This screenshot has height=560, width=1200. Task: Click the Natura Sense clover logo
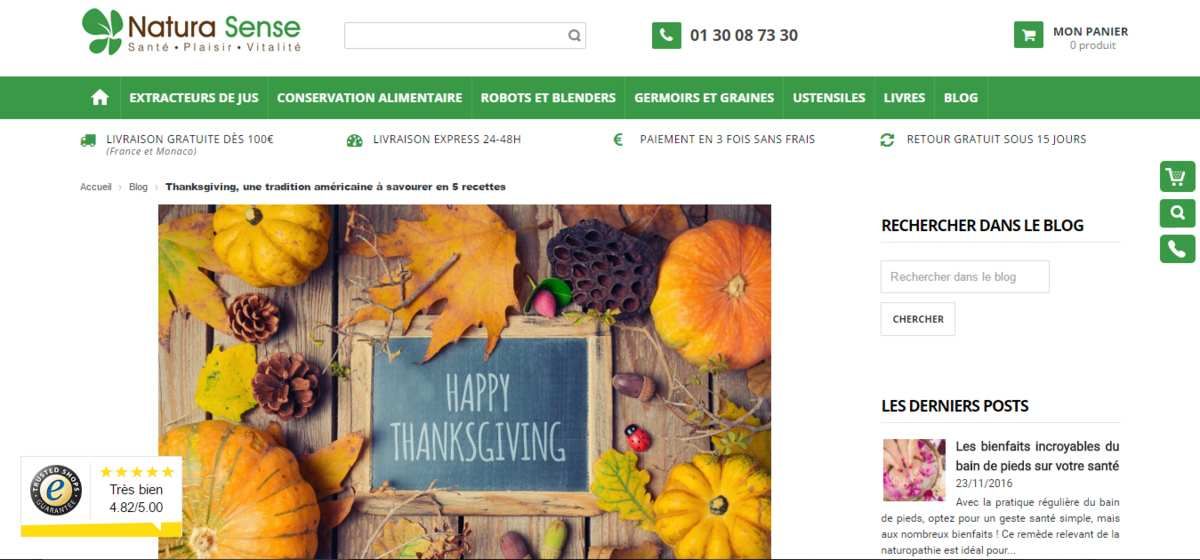click(102, 32)
